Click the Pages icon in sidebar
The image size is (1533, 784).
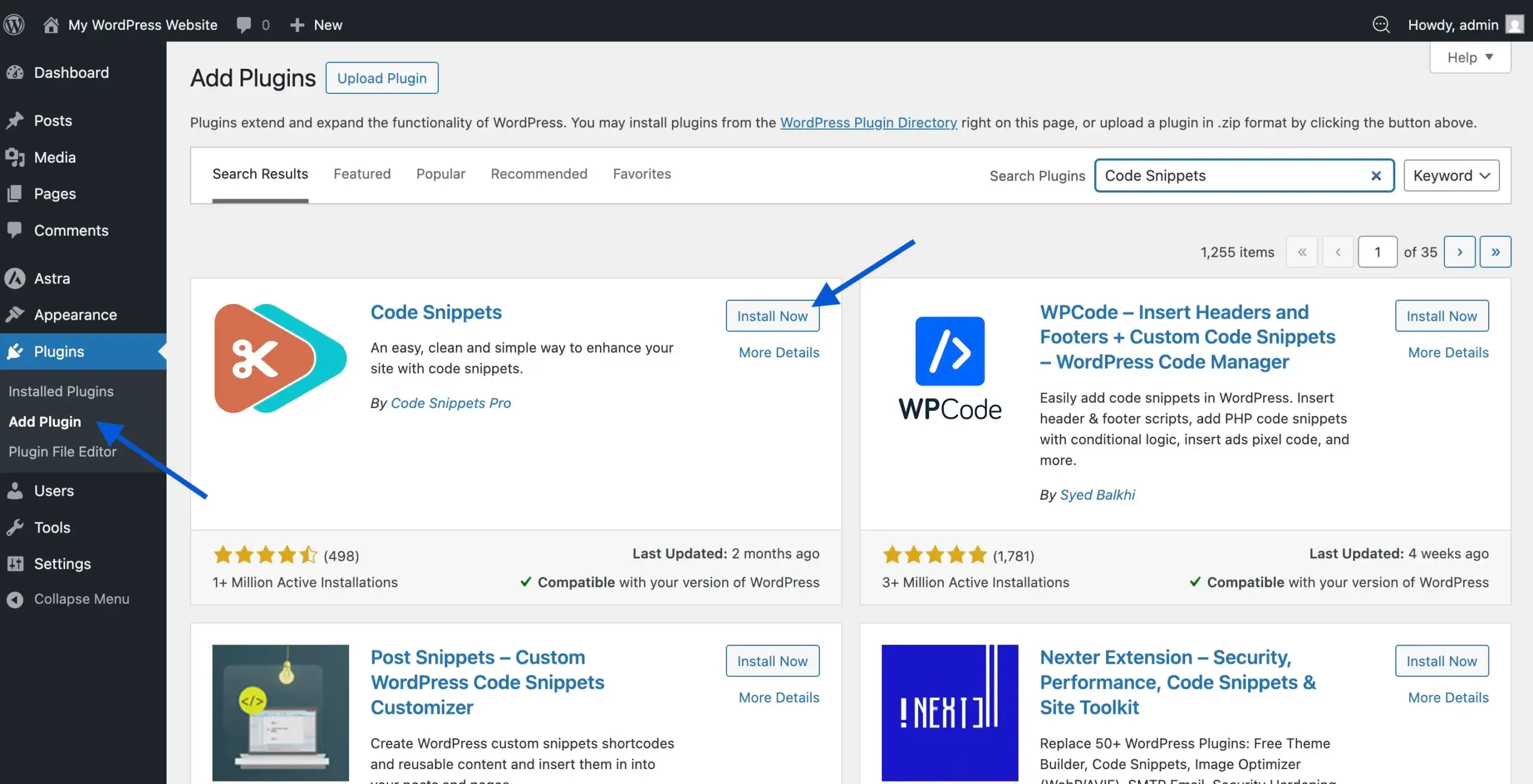(15, 194)
